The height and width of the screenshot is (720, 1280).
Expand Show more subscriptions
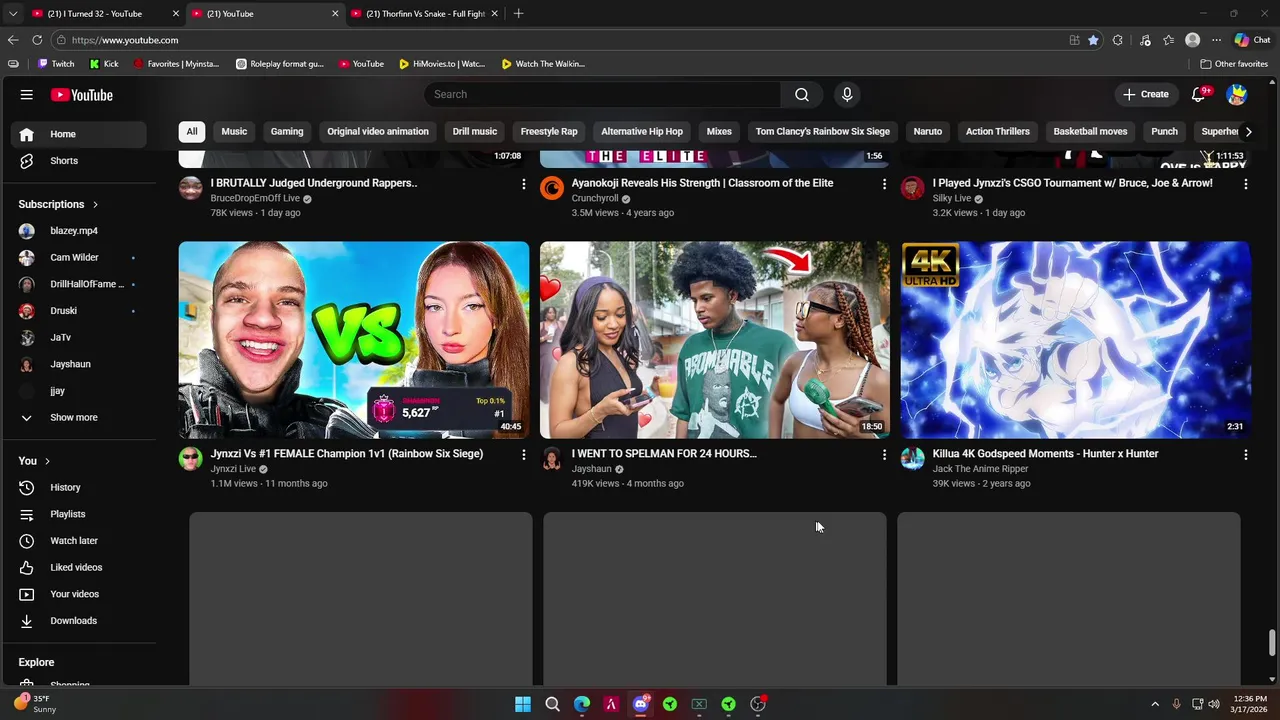(x=79, y=417)
